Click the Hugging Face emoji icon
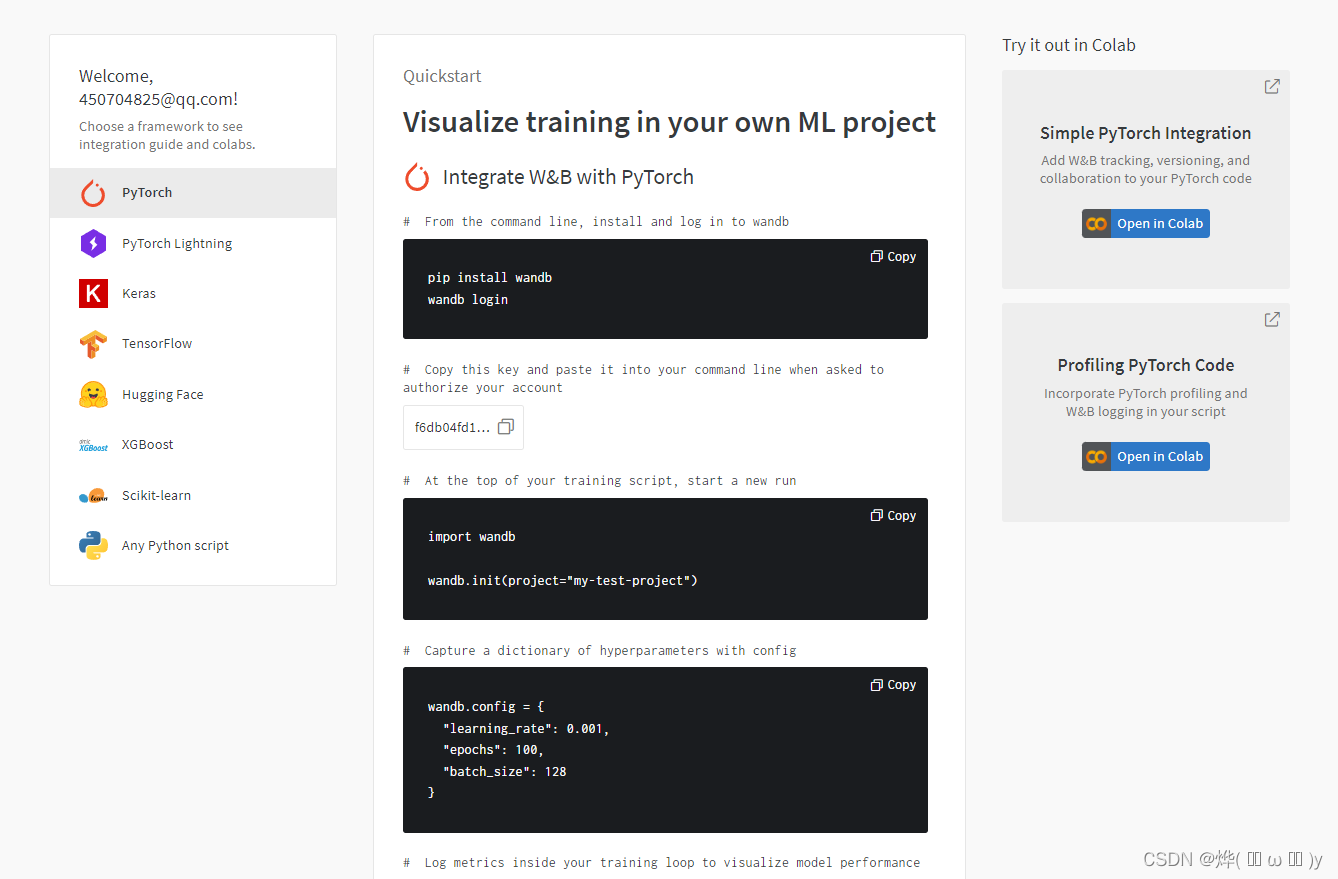Image resolution: width=1338 pixels, height=879 pixels. tap(93, 394)
